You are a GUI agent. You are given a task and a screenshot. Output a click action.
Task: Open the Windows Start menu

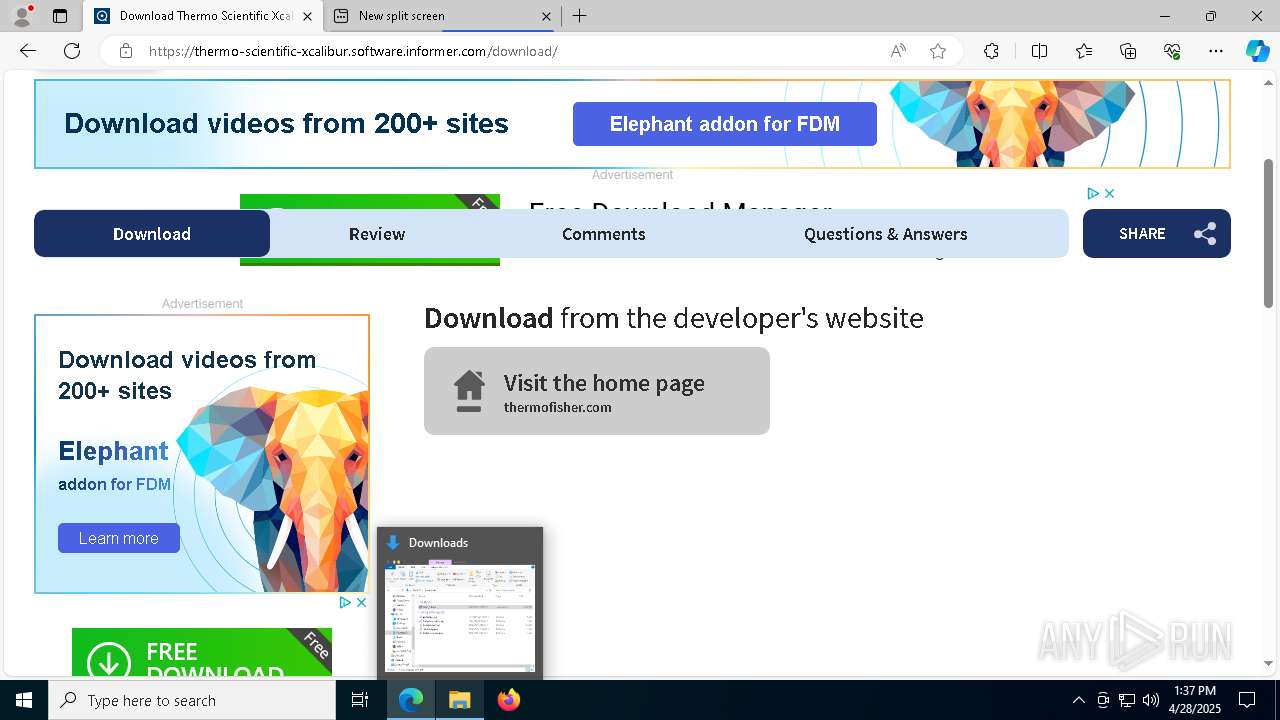coord(24,700)
